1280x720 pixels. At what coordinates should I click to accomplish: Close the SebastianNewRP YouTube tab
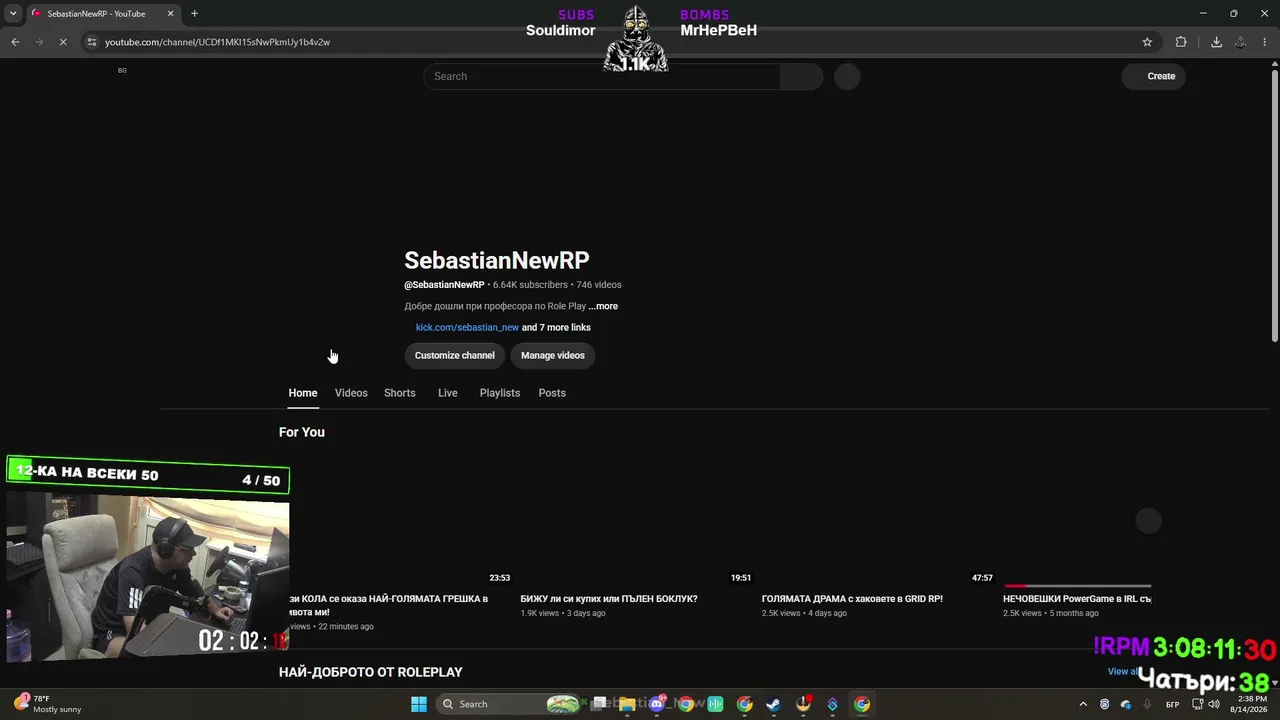click(170, 14)
